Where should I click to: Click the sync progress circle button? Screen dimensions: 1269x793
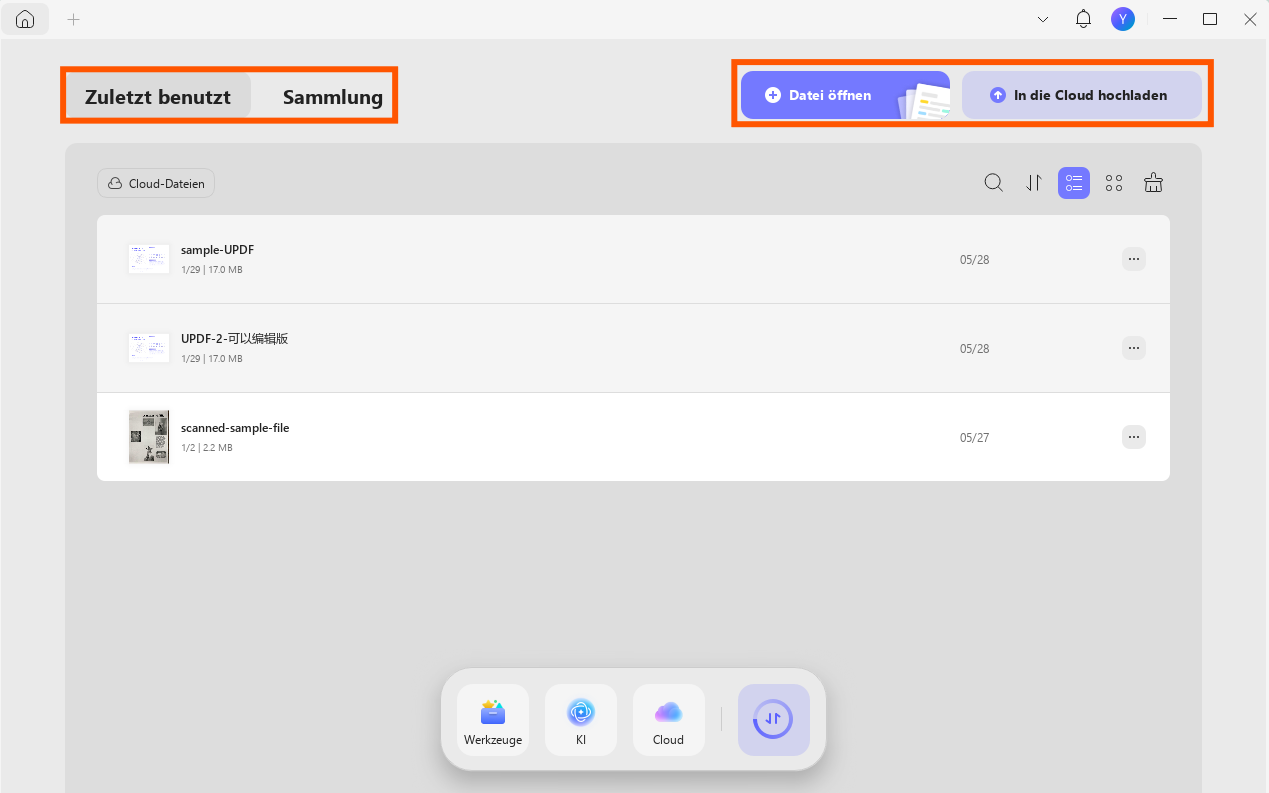774,720
